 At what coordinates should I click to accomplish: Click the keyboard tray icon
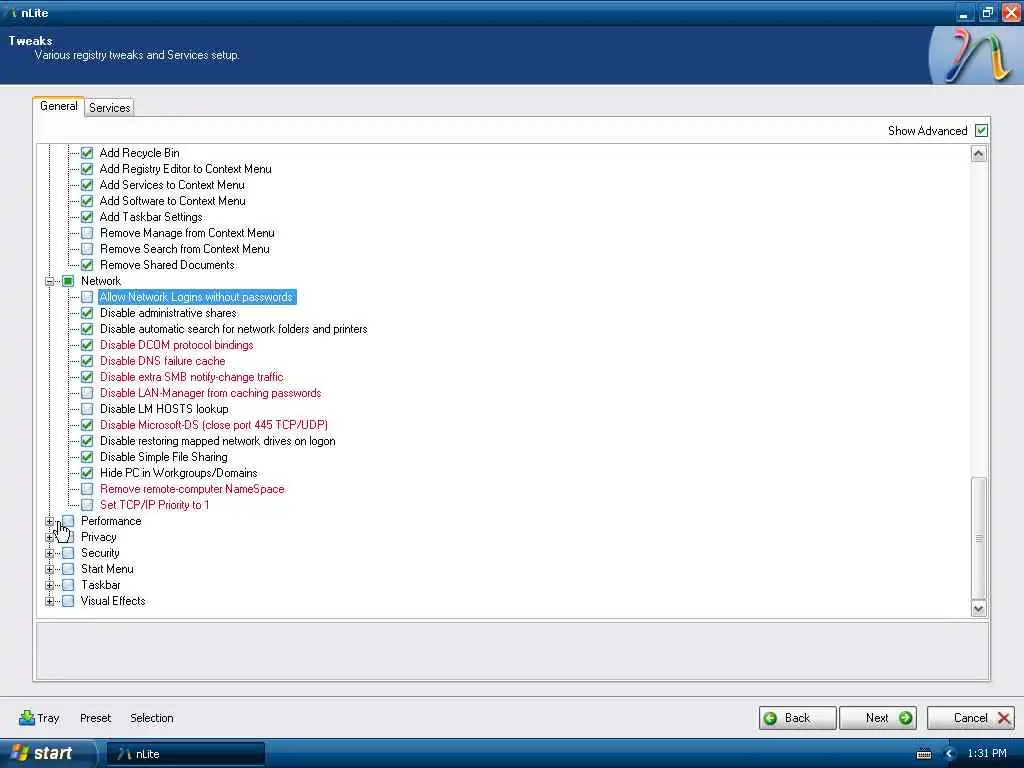click(924, 754)
